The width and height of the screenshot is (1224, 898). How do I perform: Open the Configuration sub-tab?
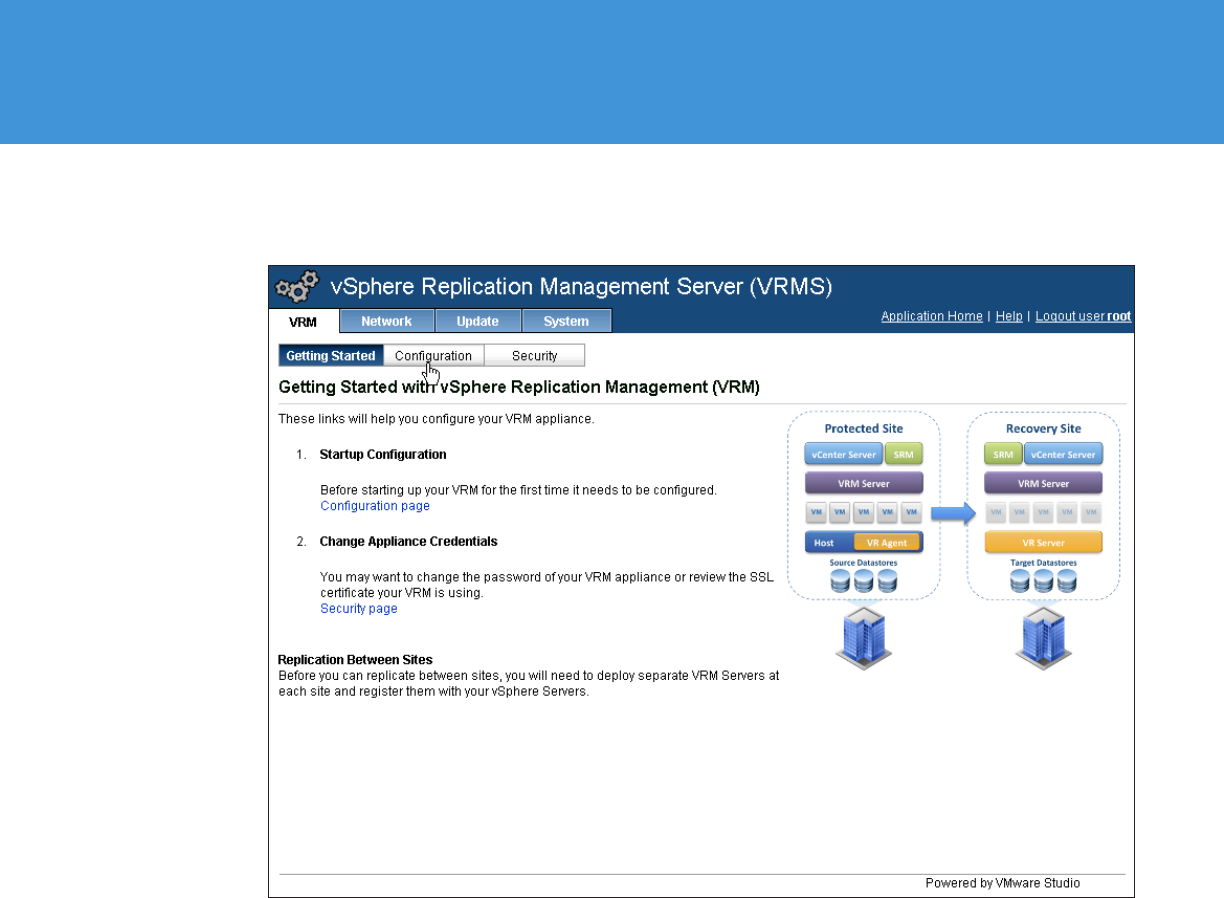[433, 356]
